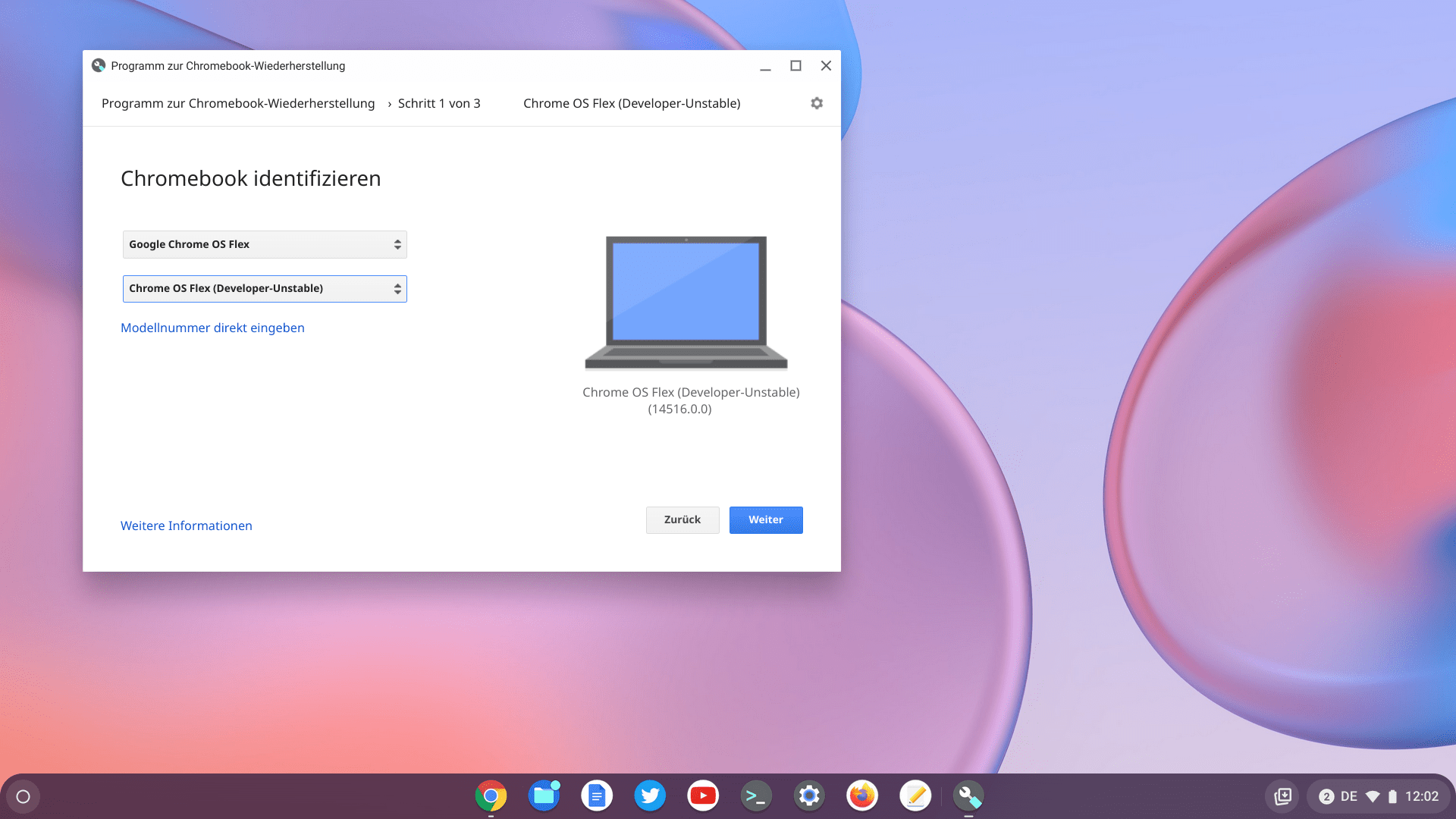Click the Modellnummer direkt eingeben link
This screenshot has width=1456, height=819.
[x=212, y=328]
